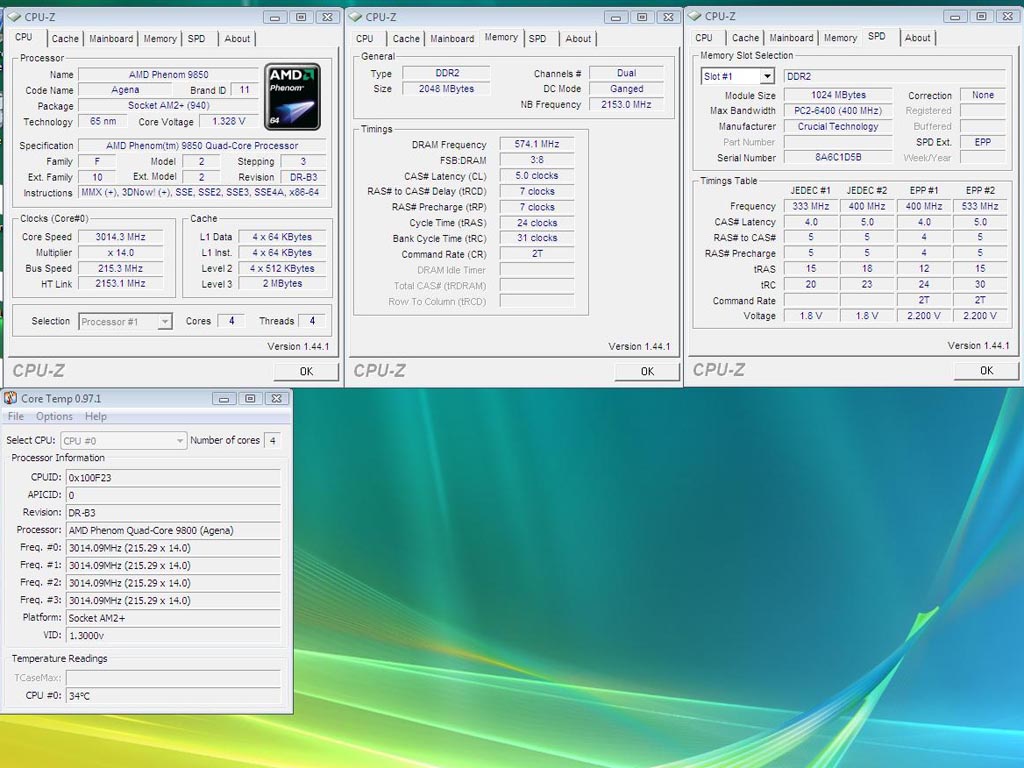This screenshot has height=768, width=1024.
Task: Click the CPU #0 temperature reading '34°C'
Action: click(173, 696)
